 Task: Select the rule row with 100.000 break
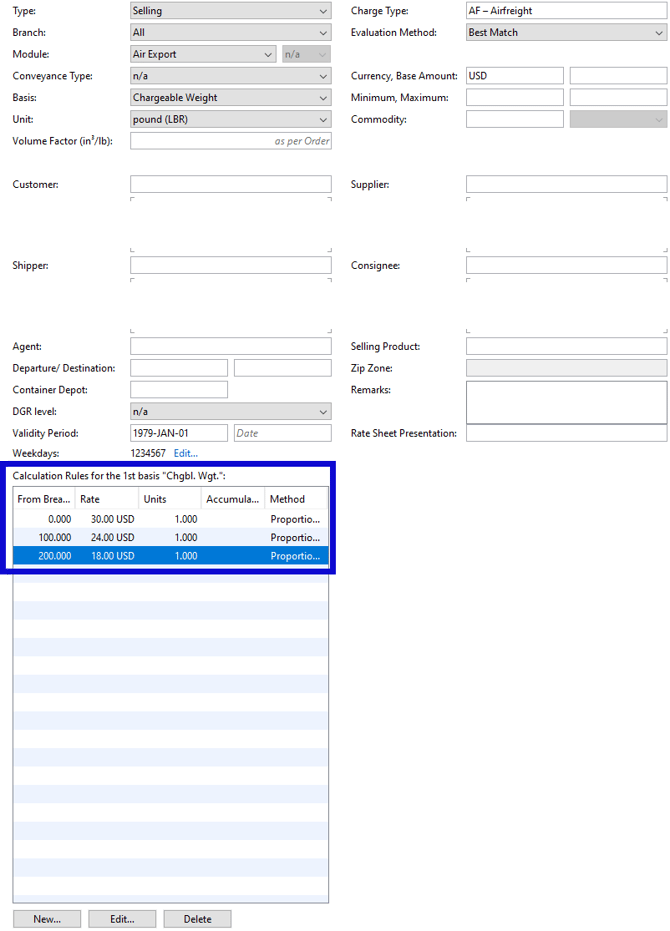click(x=170, y=537)
